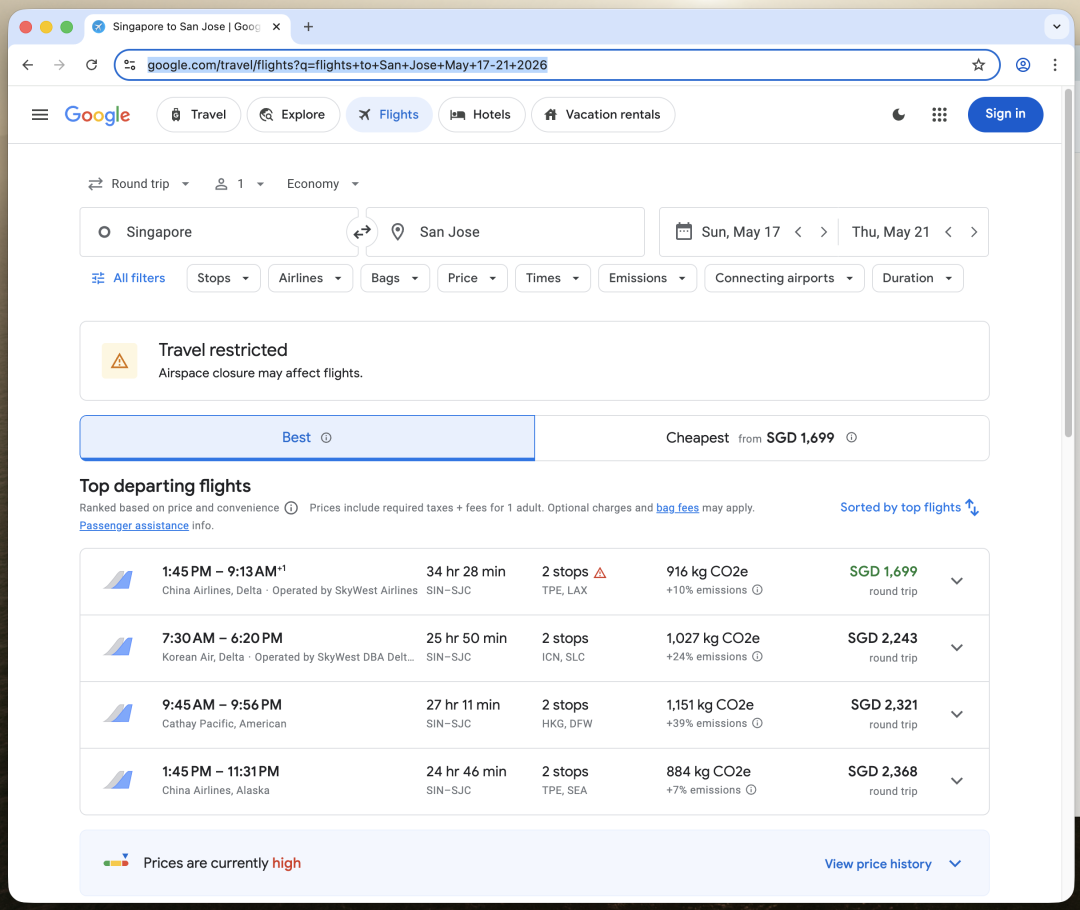Open the Emissions filter dropdown
1080x910 pixels.
click(x=647, y=278)
